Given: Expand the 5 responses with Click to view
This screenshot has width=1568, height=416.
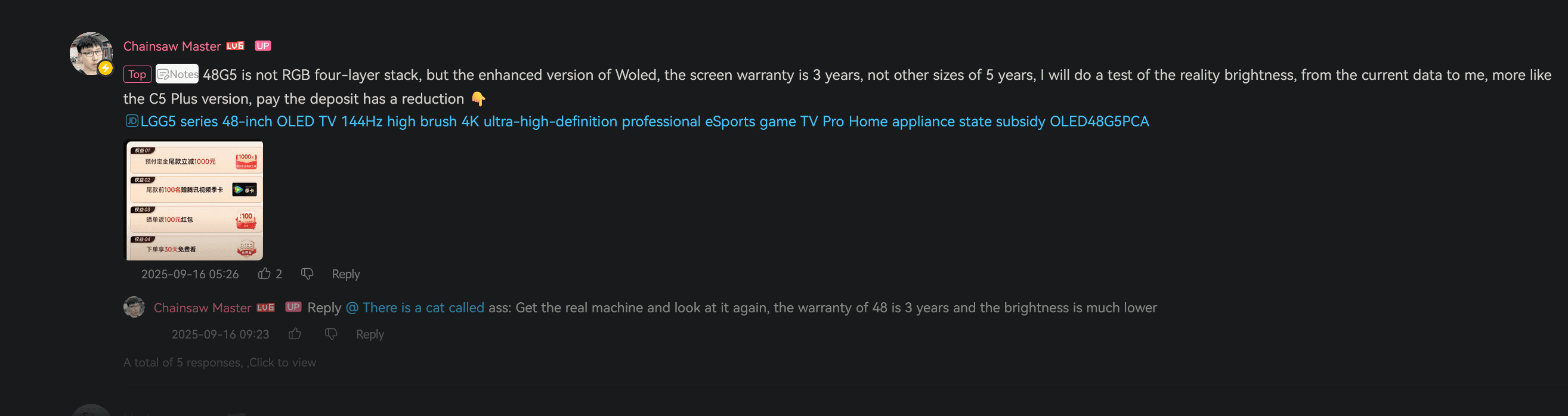Looking at the screenshot, I should coord(219,362).
